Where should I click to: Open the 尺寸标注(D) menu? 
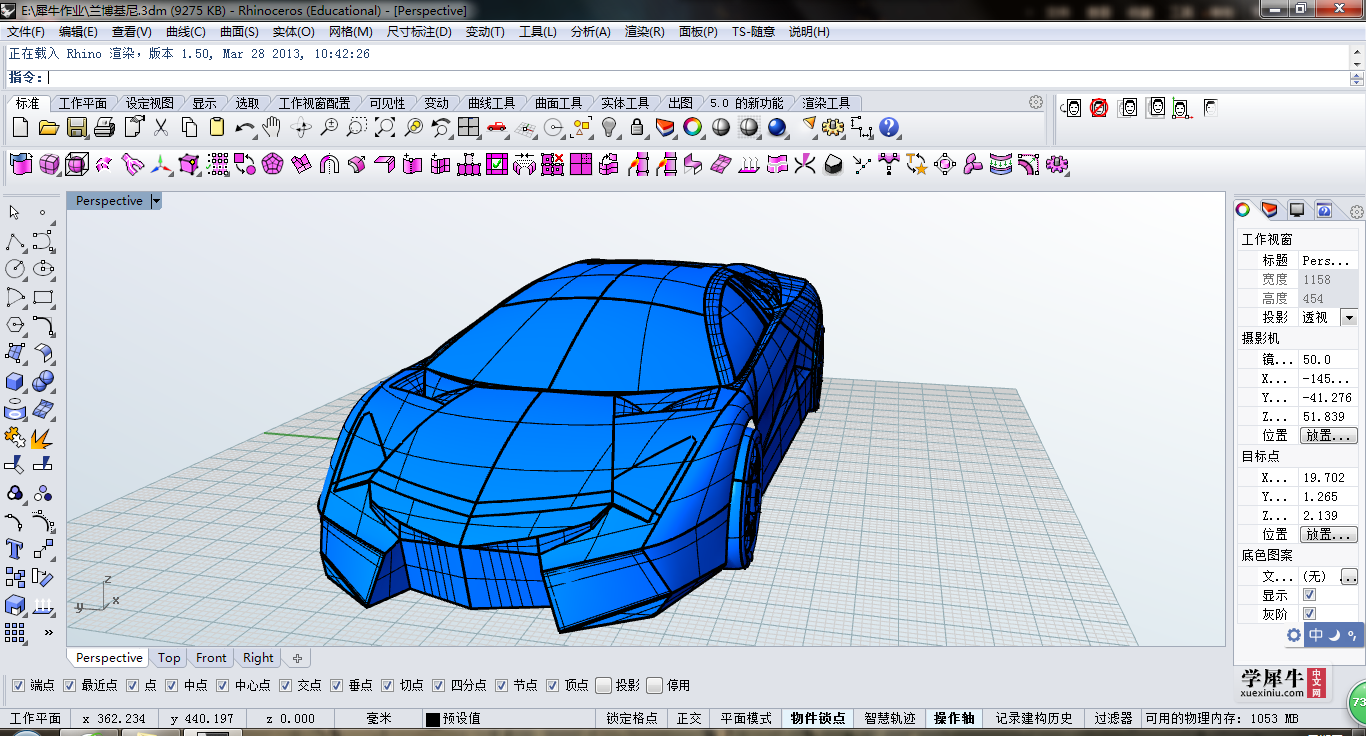pos(419,32)
